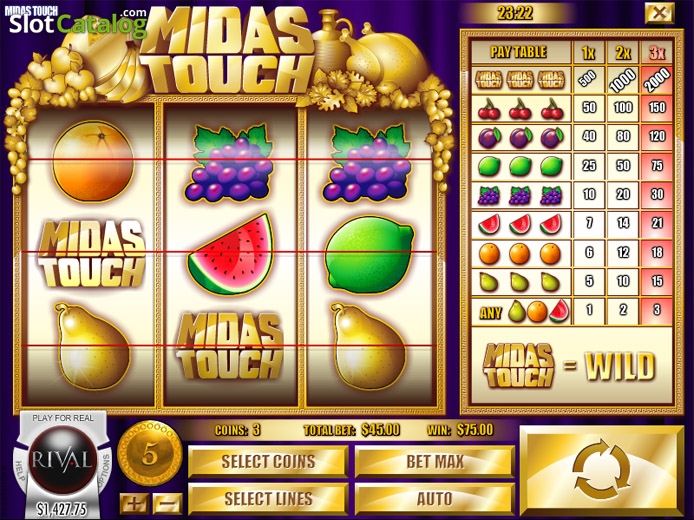
Task: Click the gold coin showing value 5
Action: (x=150, y=453)
